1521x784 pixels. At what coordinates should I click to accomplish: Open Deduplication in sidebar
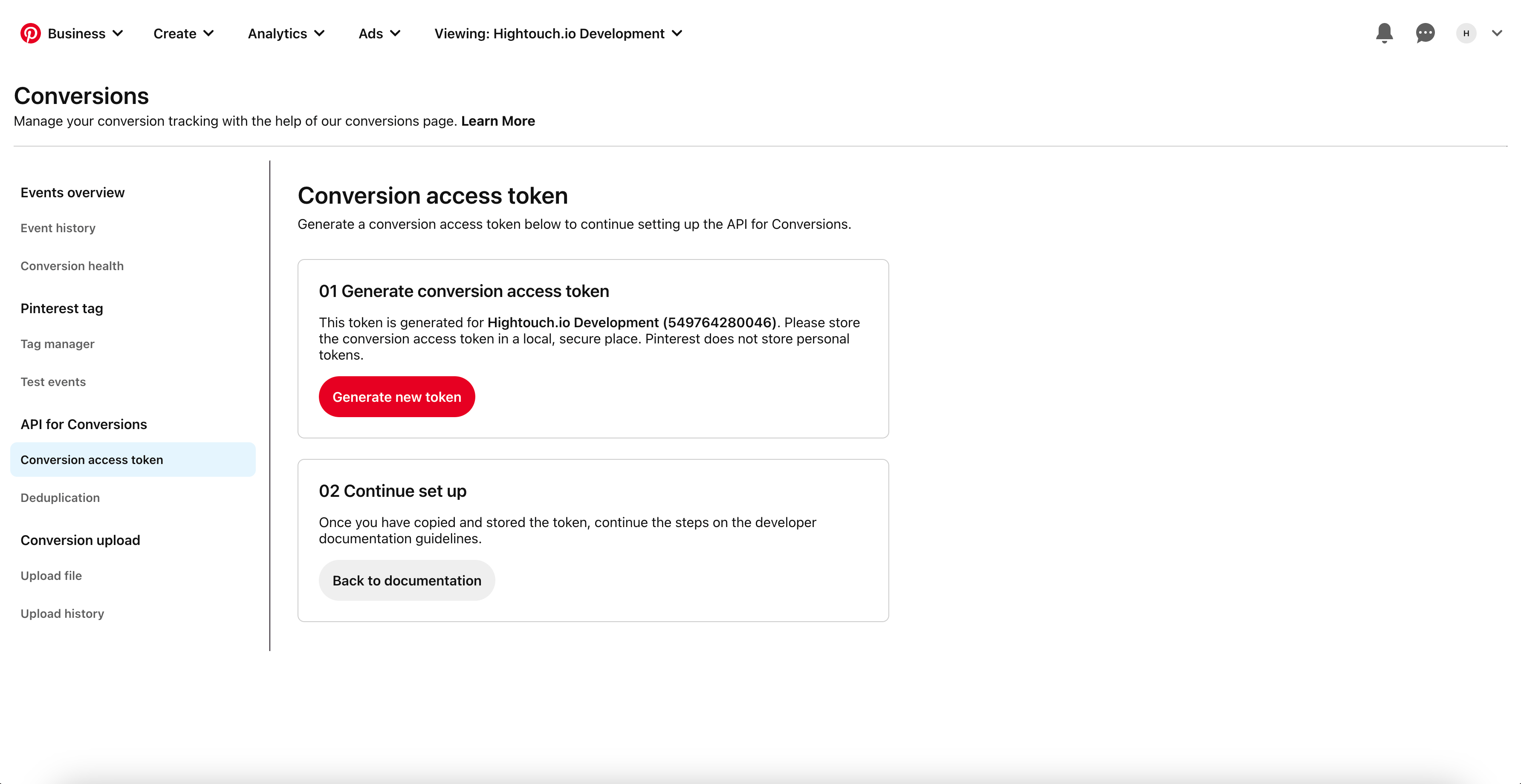tap(60, 498)
